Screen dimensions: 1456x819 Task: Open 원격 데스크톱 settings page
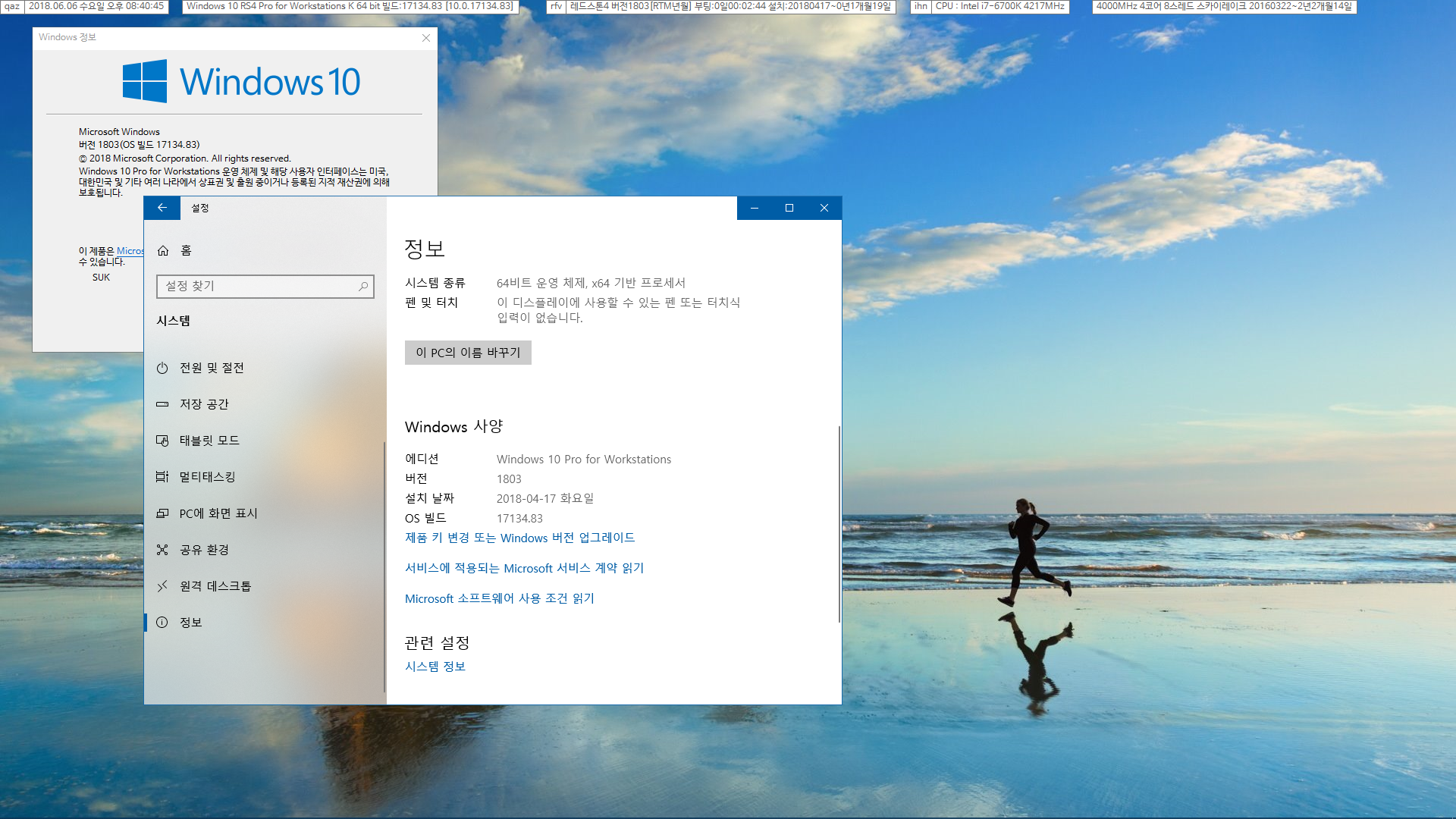pos(265,586)
